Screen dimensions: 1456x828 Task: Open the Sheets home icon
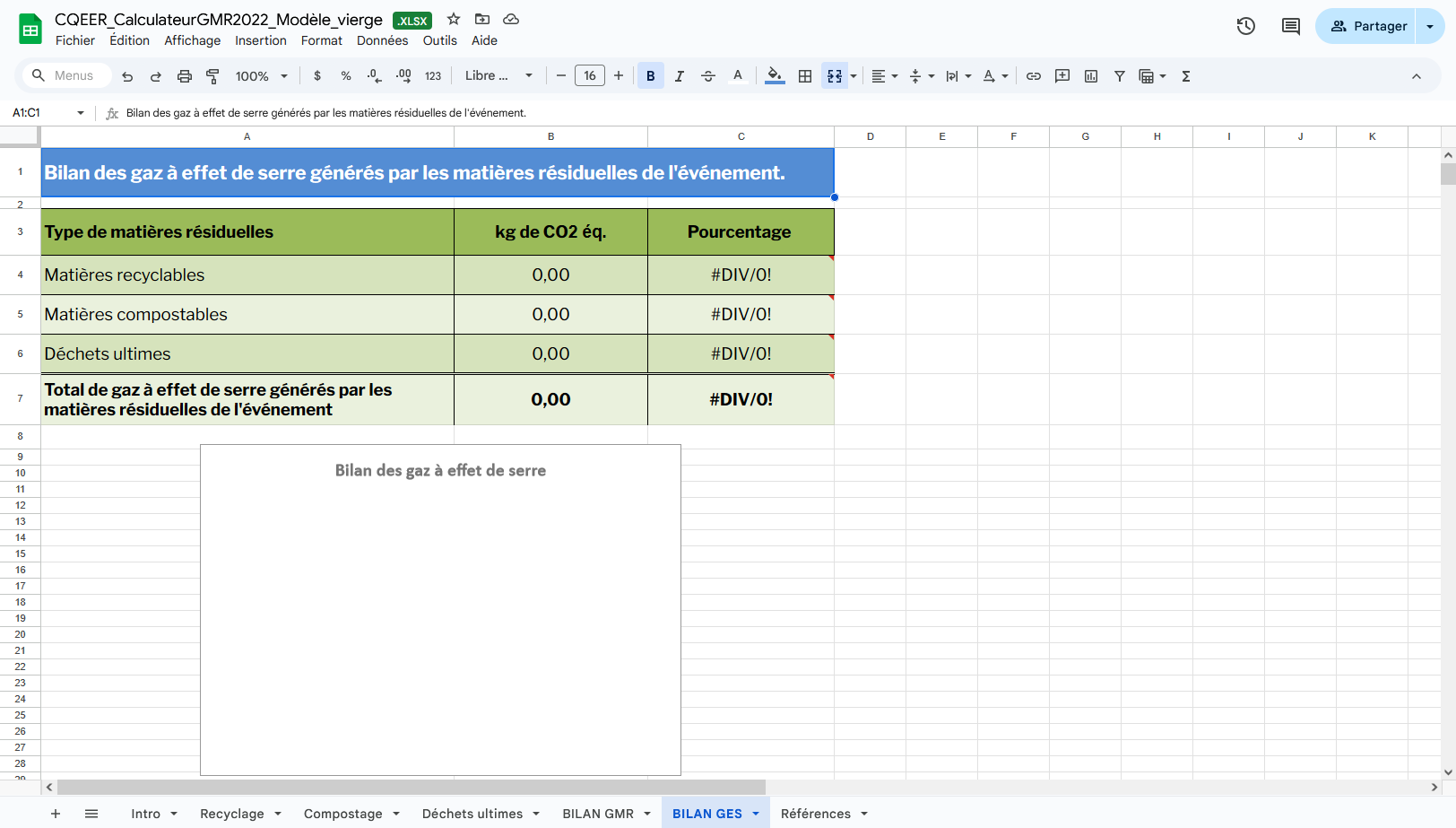tap(30, 29)
